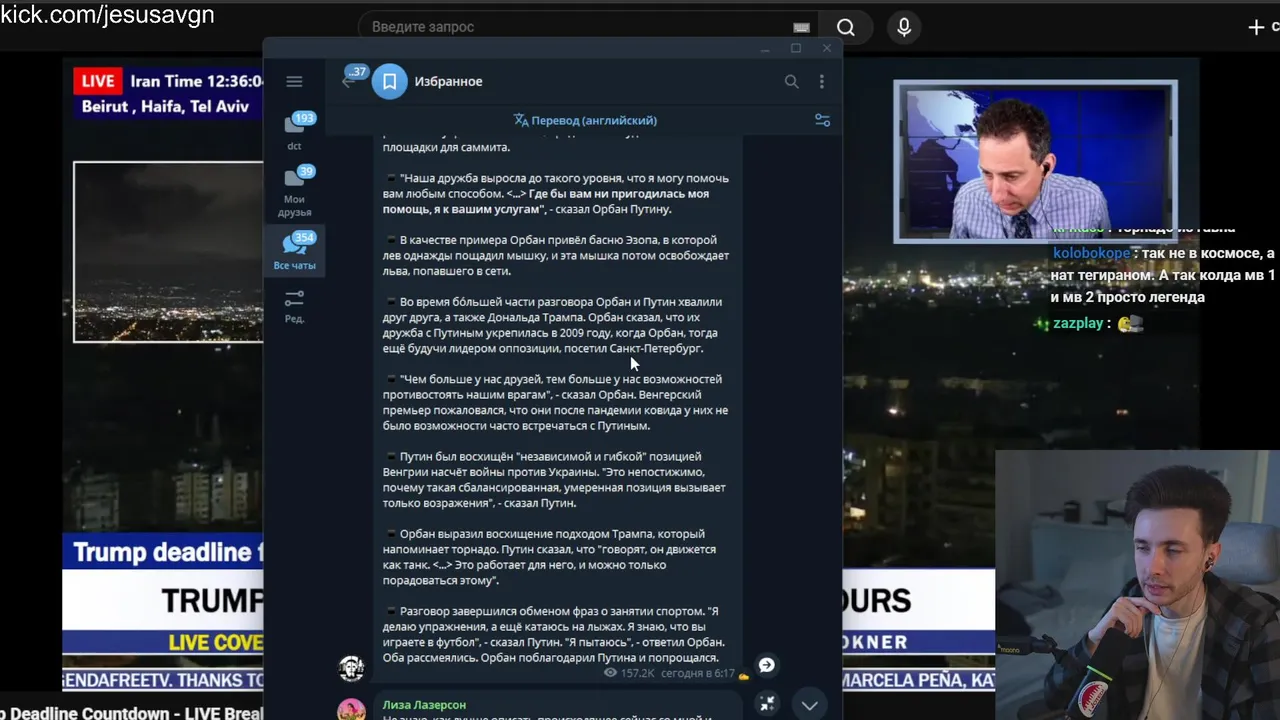This screenshot has height=720, width=1280.
Task: Open three-dot chat options menu
Action: coord(822,82)
